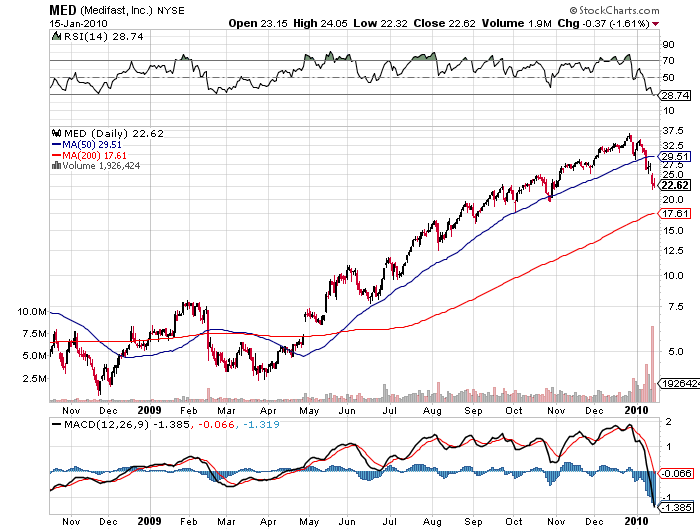Click the 90 level on RSI axis
Screen dimensions: 700x530
point(668,45)
